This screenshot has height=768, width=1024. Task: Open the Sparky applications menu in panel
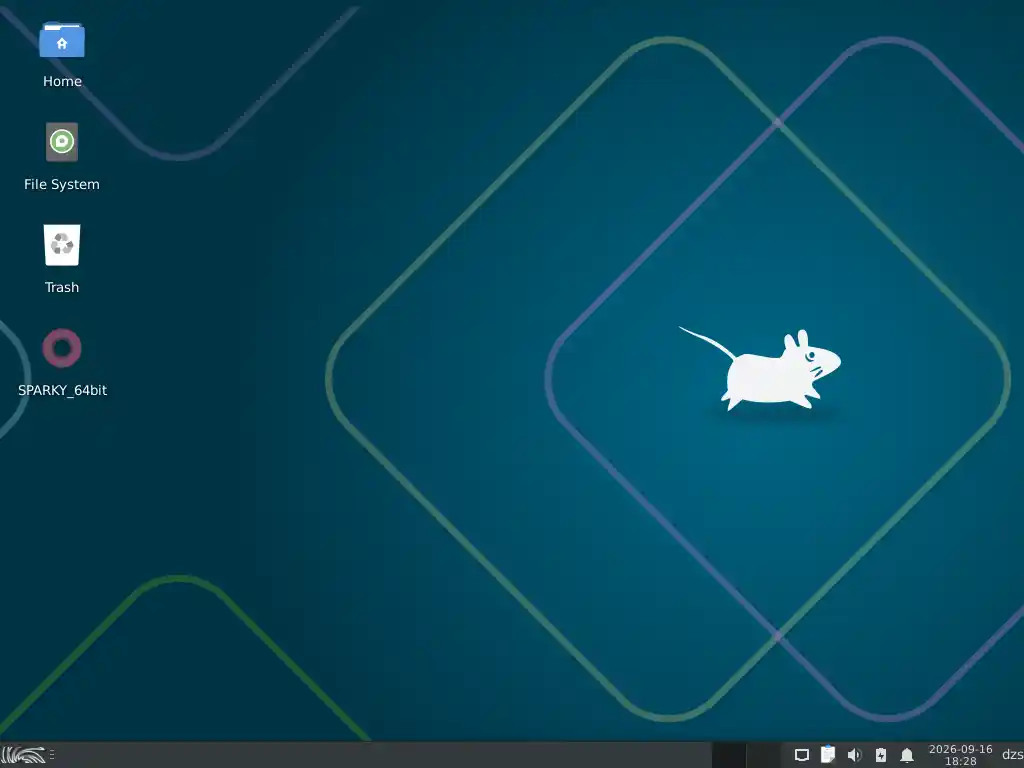point(24,756)
